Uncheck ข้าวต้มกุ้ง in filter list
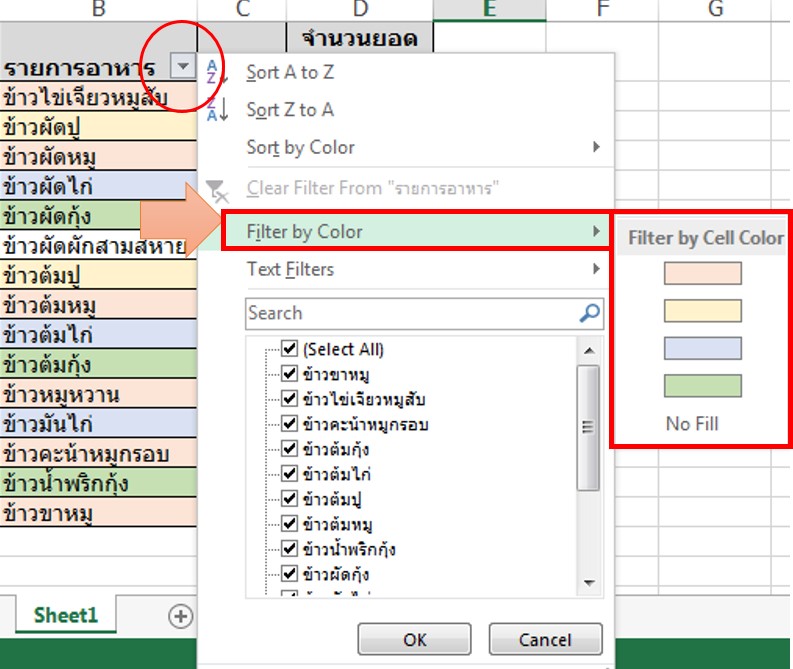 [289, 449]
